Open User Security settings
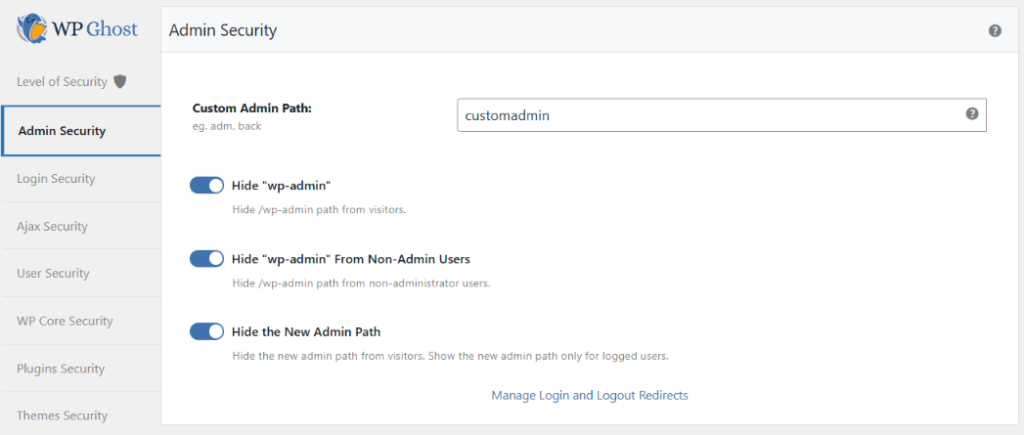This screenshot has width=1024, height=435. [80, 273]
